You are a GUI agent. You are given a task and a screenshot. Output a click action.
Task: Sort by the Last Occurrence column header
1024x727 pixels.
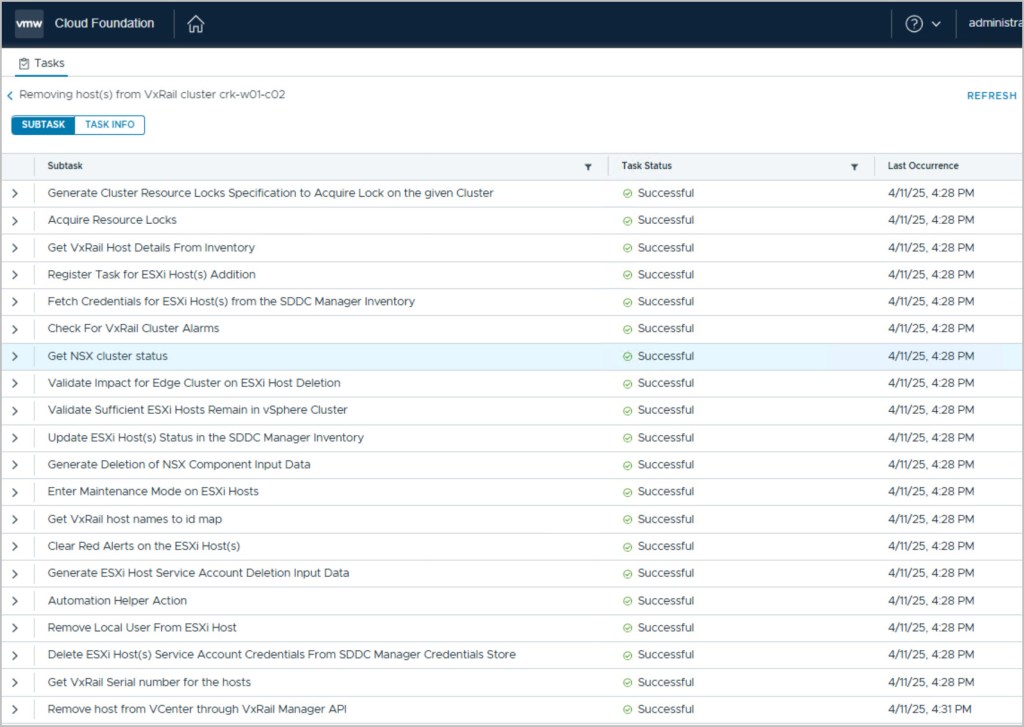point(923,166)
